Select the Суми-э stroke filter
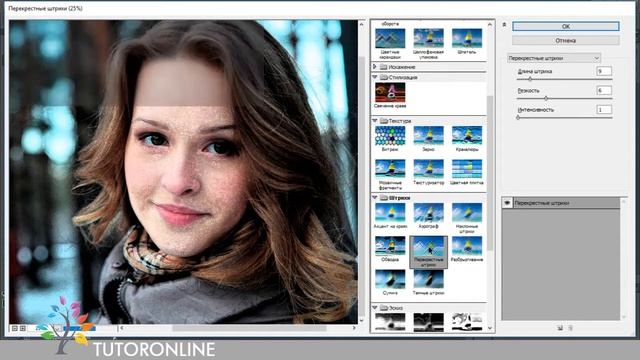This screenshot has width=640, height=360. coord(390,279)
